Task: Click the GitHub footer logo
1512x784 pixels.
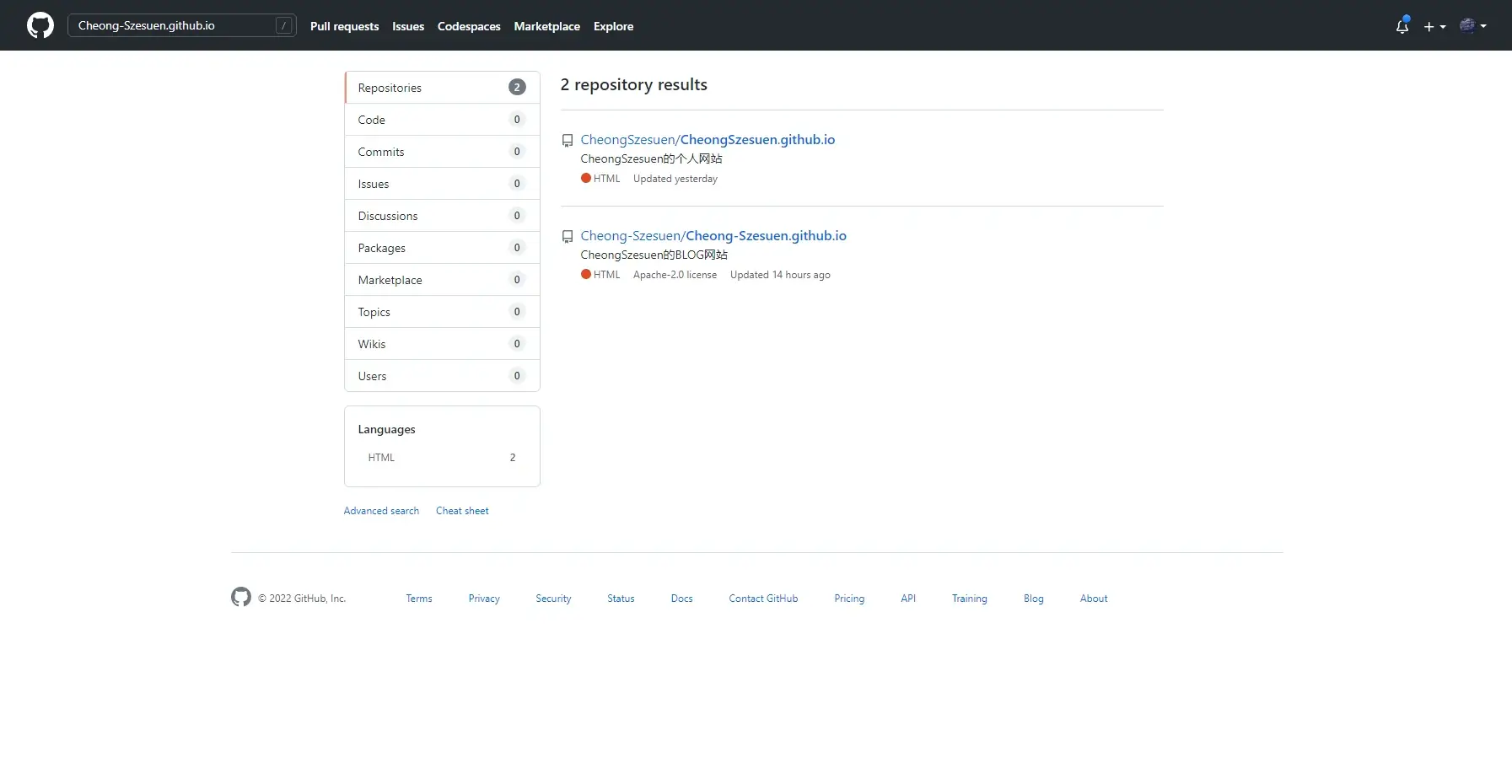Action: [x=240, y=597]
